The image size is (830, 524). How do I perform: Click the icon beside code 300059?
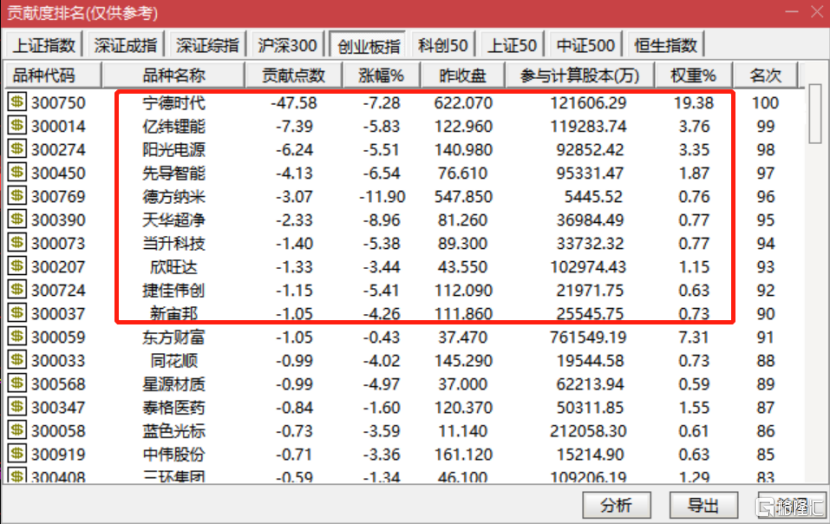[x=17, y=336]
